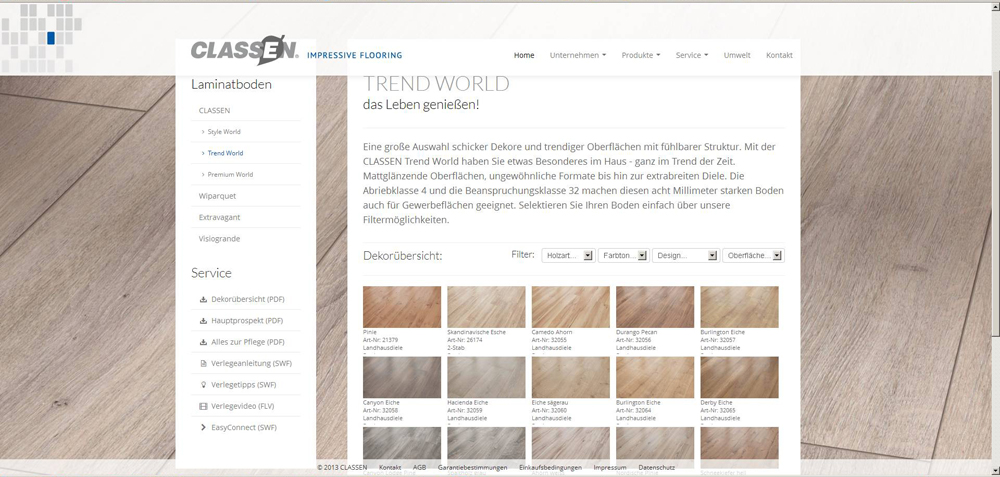Open the Einkaufsbedingungen footer link

click(x=550, y=467)
